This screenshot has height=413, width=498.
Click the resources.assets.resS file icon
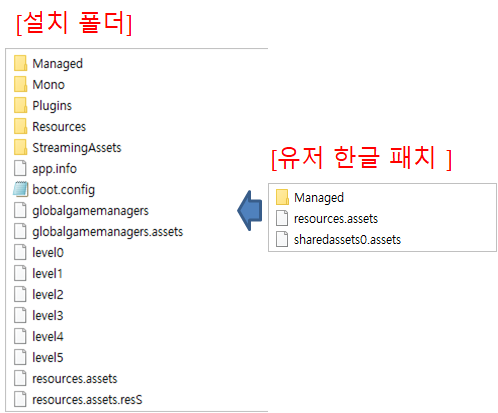point(20,399)
